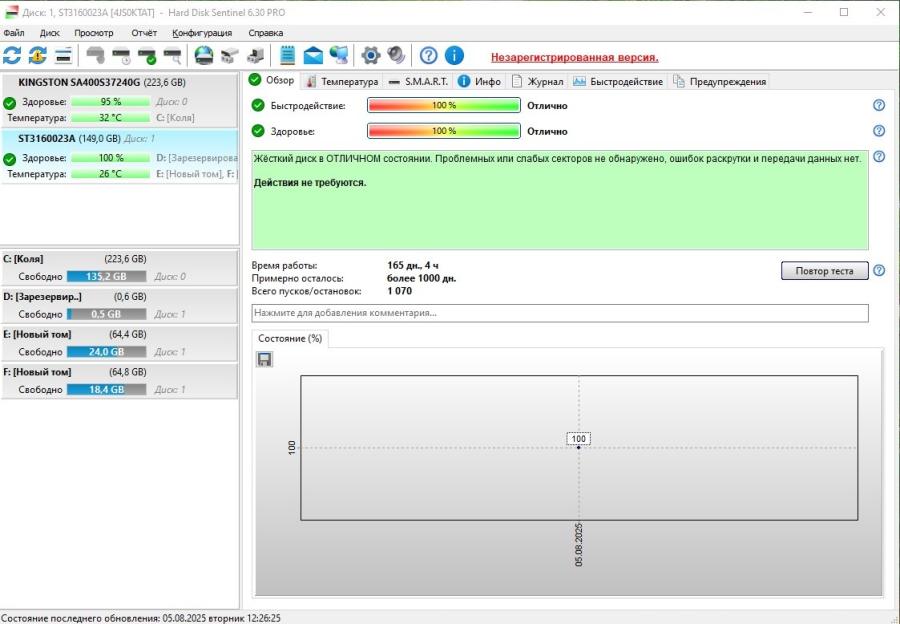Click the comment input field
Screen dimensions: 900x624
560,313
